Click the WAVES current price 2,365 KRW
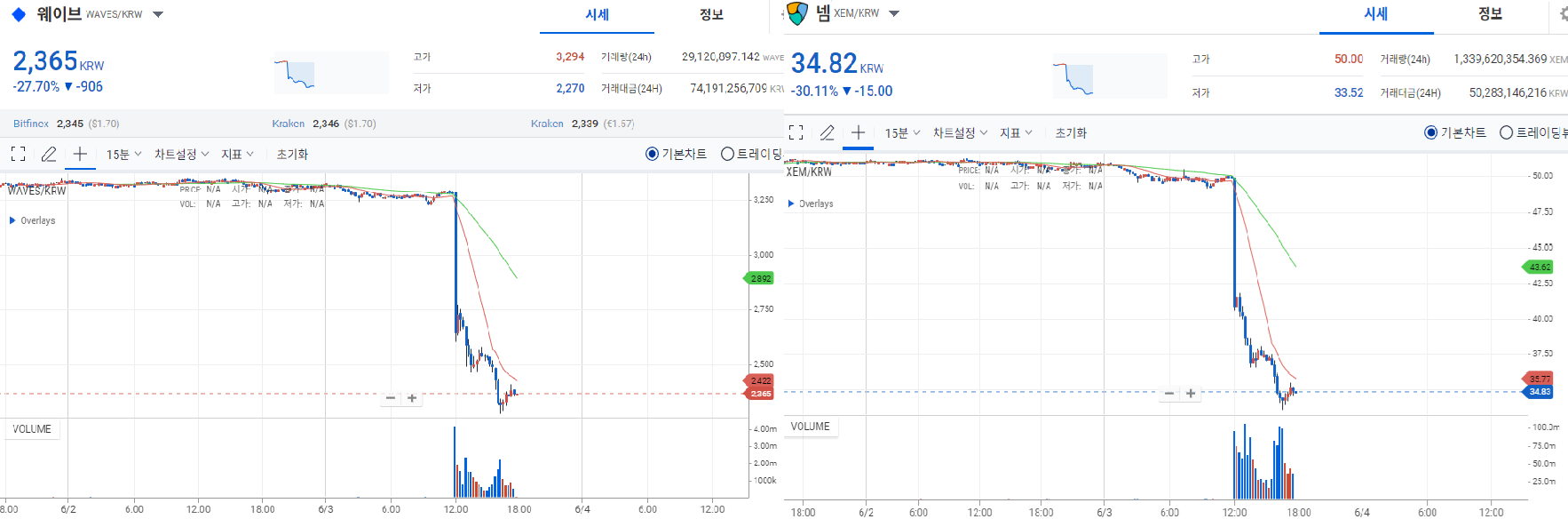The image size is (1568, 519). (x=59, y=61)
